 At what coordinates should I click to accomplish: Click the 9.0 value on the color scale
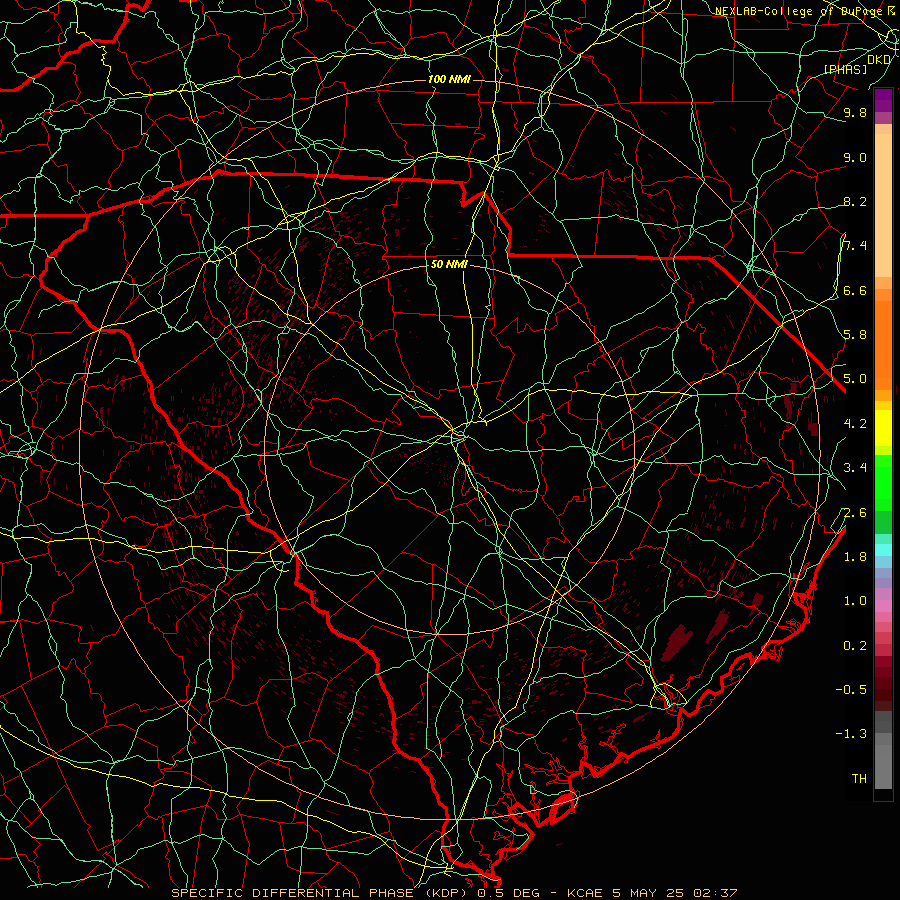point(855,157)
